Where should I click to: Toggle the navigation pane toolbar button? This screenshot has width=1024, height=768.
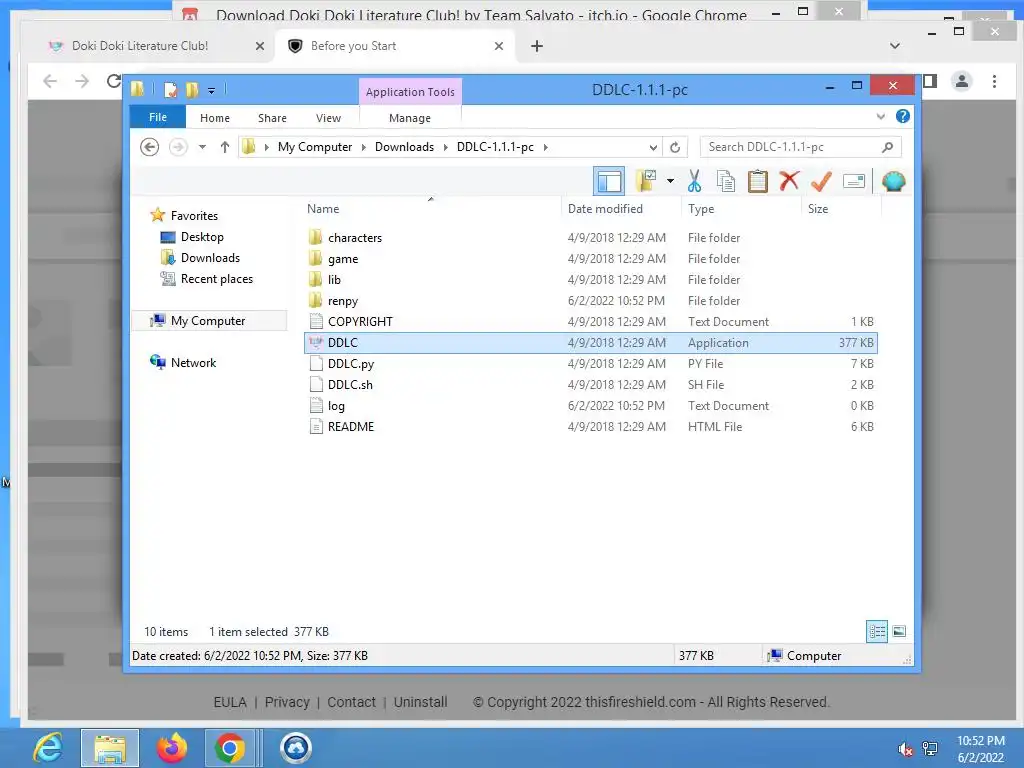tap(609, 181)
